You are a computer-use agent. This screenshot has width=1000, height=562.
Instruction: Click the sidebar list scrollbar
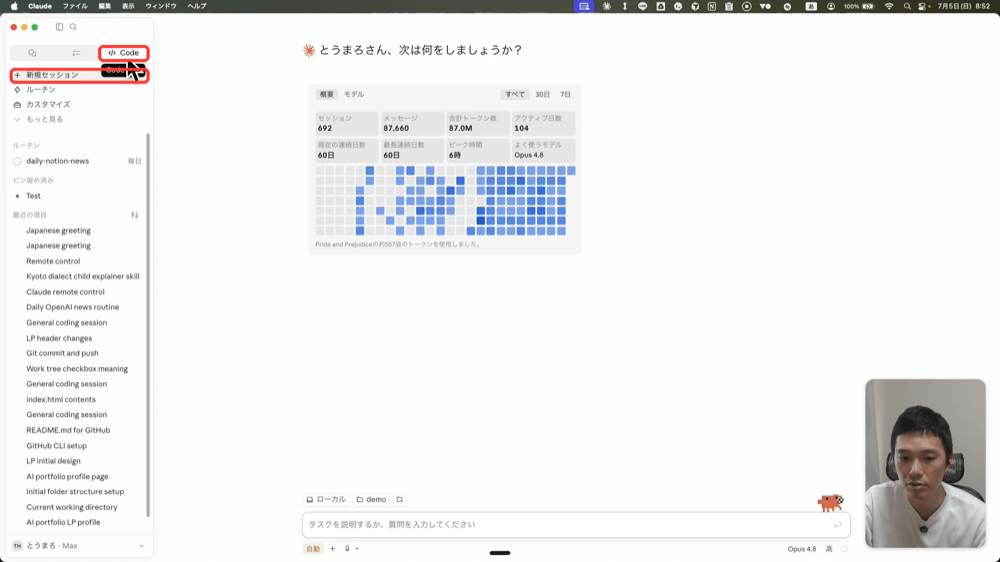click(x=149, y=325)
